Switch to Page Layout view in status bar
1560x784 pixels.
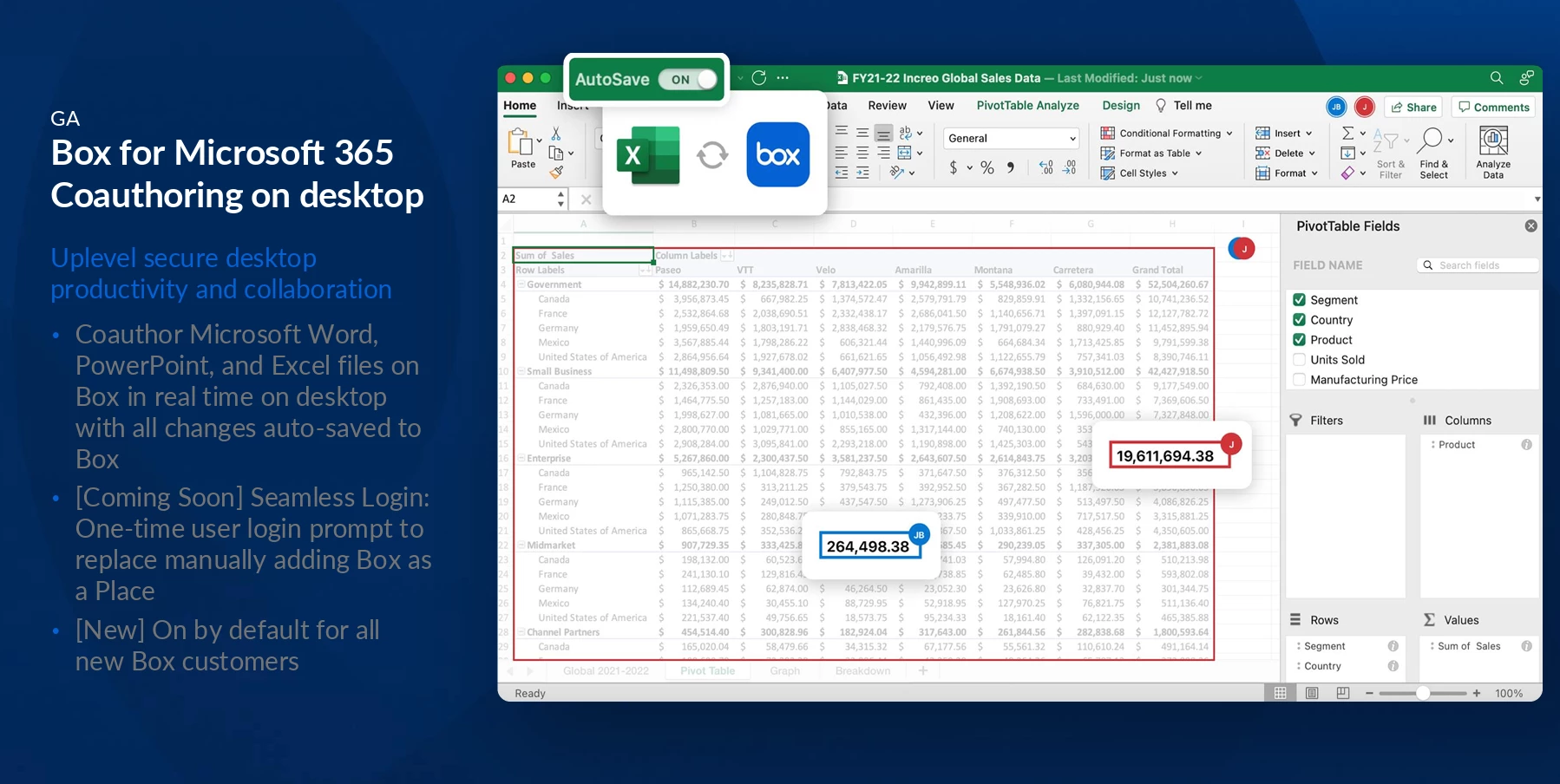click(1312, 693)
